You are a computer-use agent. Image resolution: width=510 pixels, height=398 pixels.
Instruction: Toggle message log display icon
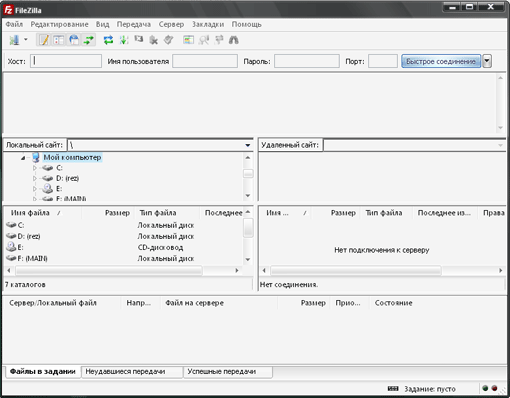click(x=44, y=40)
